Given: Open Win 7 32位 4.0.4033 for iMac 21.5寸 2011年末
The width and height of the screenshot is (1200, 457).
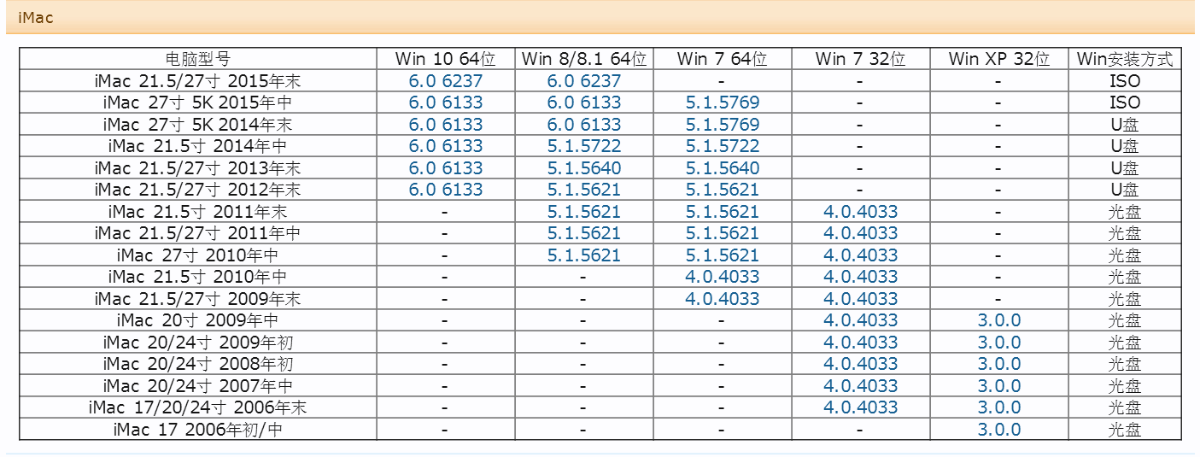Looking at the screenshot, I should (x=861, y=212).
